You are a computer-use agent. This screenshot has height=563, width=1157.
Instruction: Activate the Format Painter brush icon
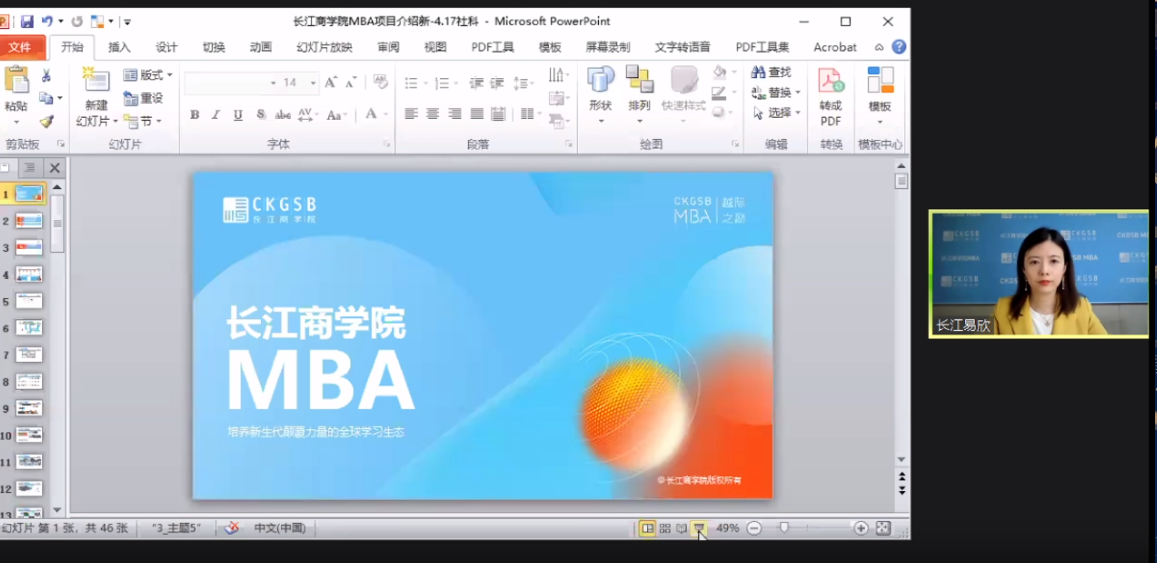[46, 121]
